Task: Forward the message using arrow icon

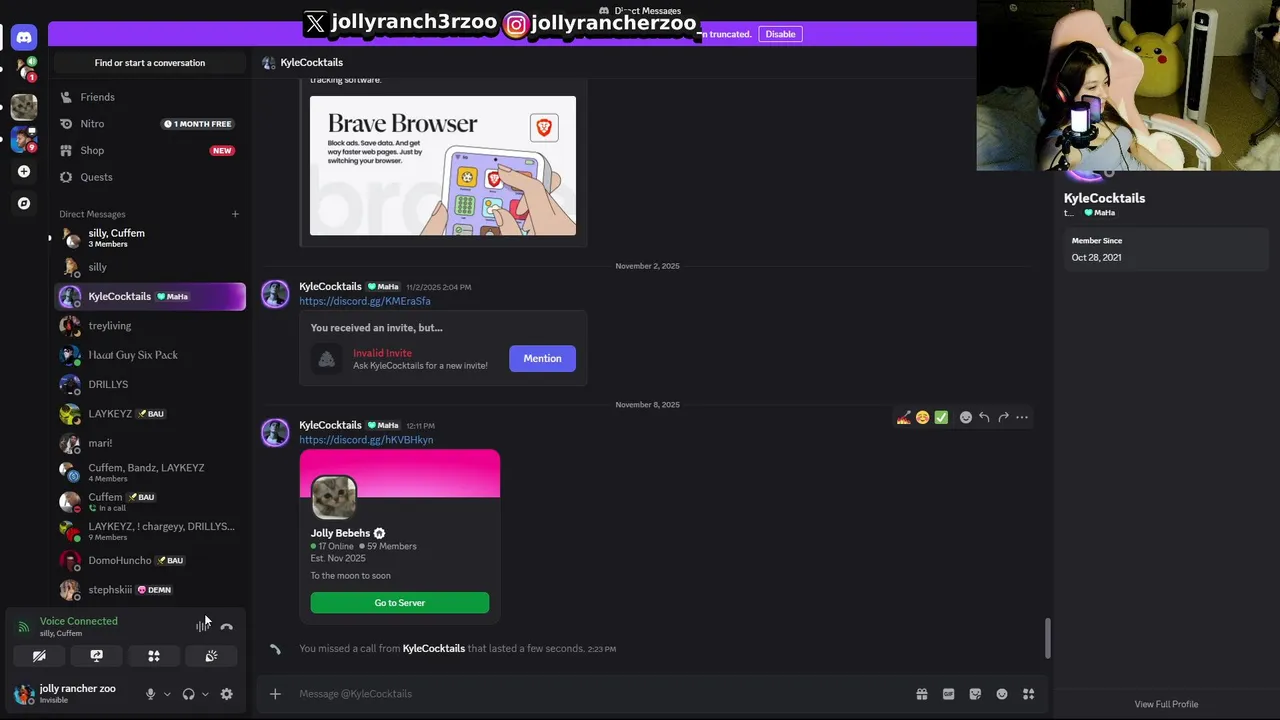Action: pos(1003,417)
